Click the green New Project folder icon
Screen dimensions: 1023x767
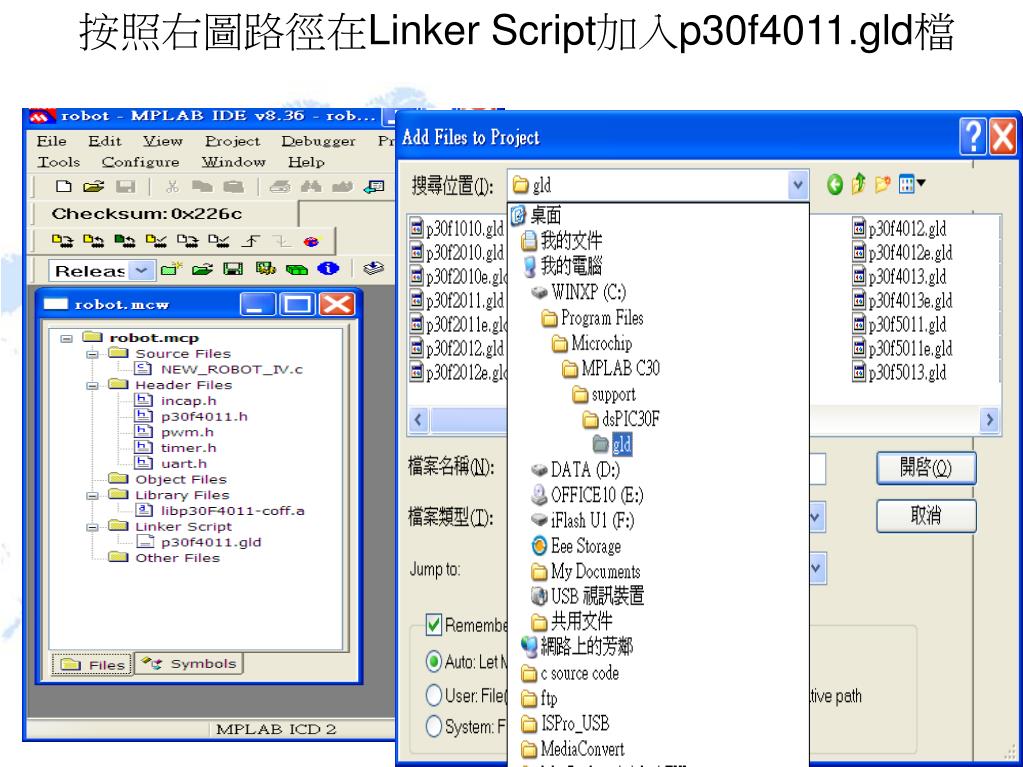pyautogui.click(x=171, y=269)
